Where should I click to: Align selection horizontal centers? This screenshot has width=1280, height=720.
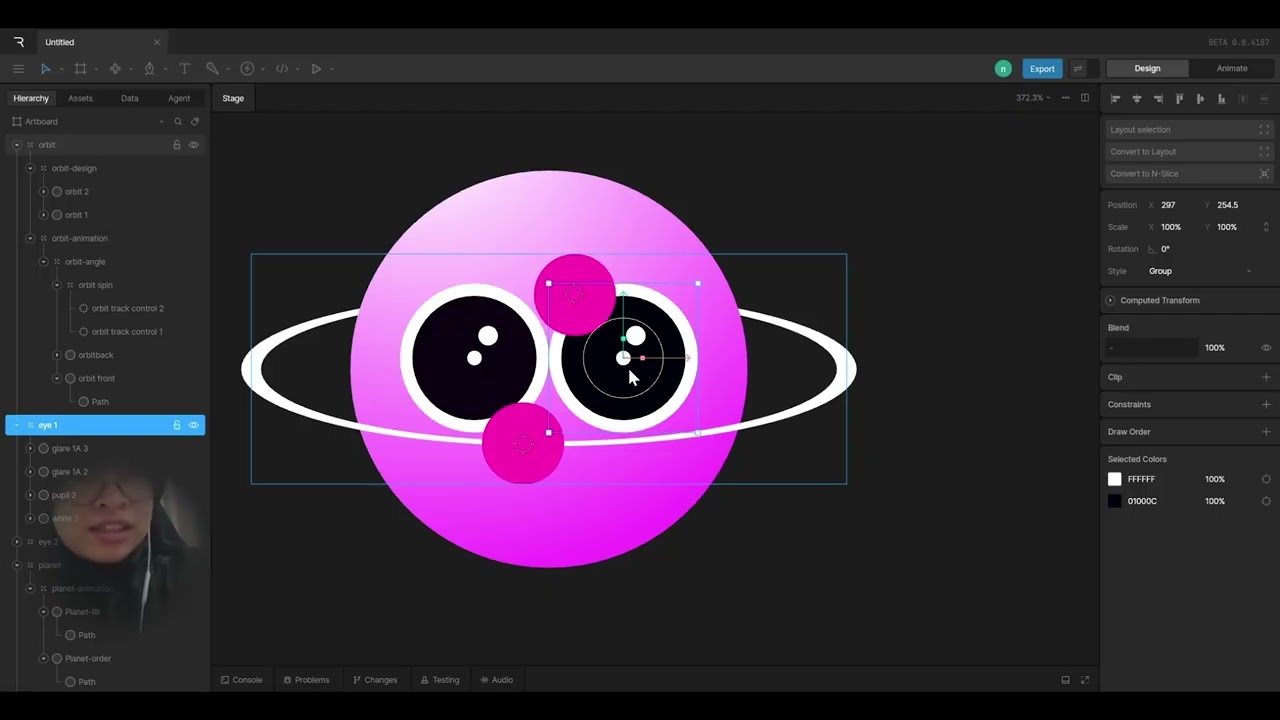pyautogui.click(x=1137, y=99)
